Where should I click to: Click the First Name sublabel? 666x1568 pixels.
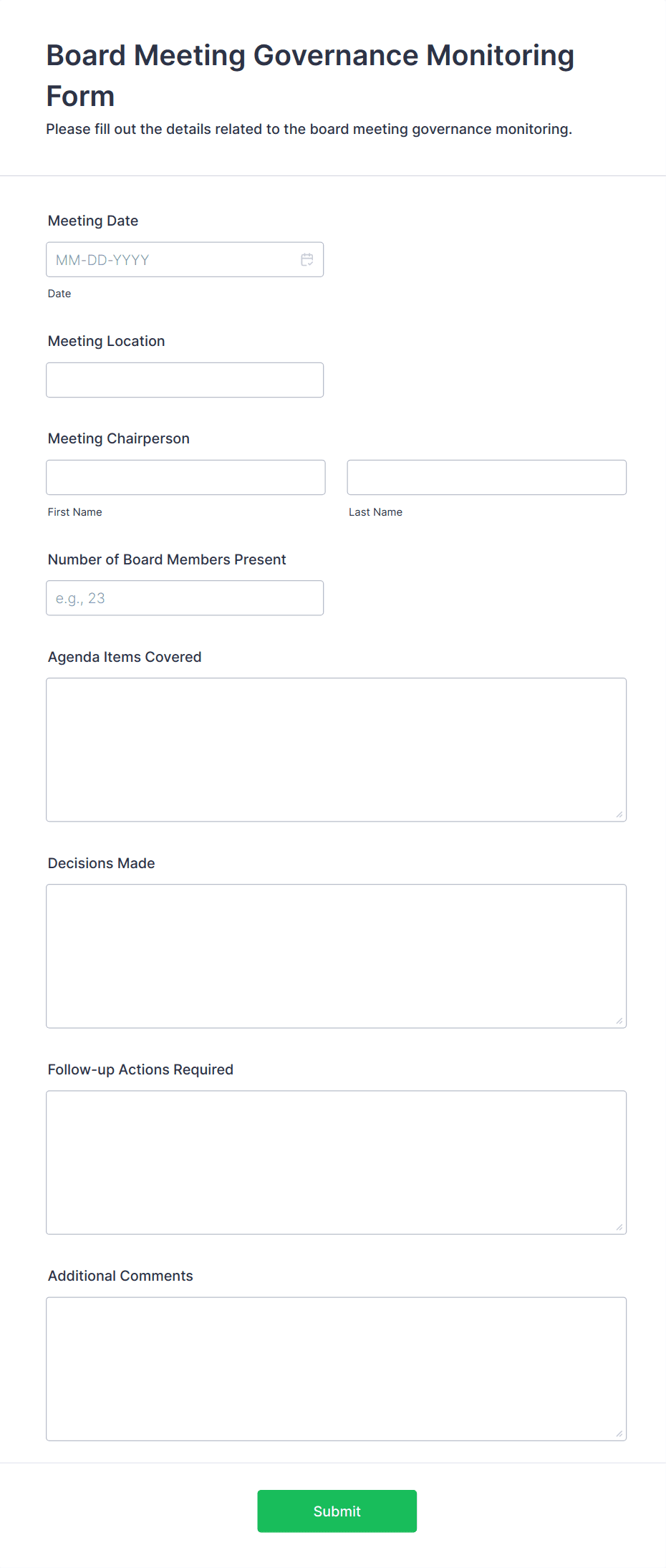(75, 512)
